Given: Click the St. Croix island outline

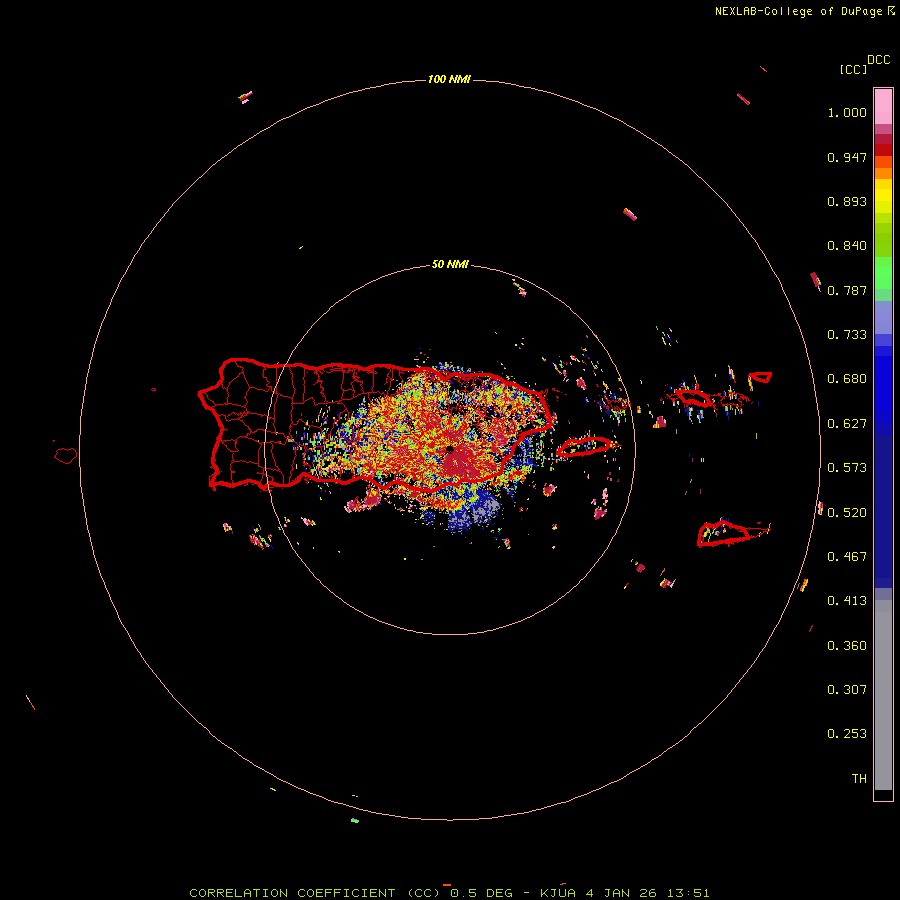Looking at the screenshot, I should click(724, 534).
